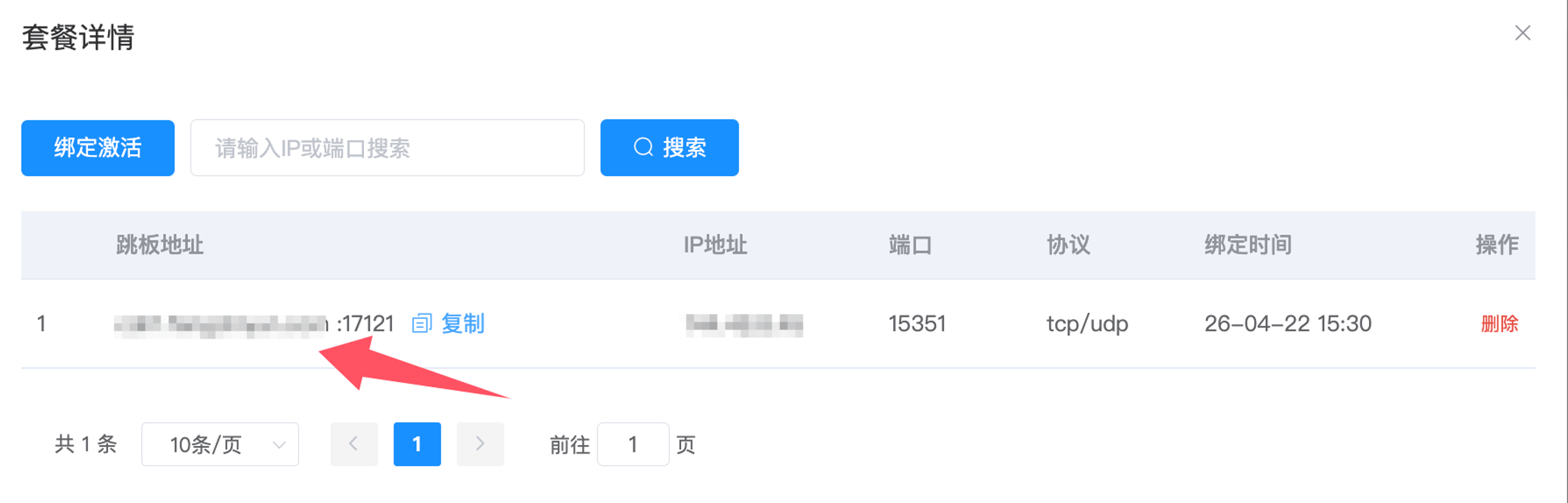
Task: Click the 跳板地址 column header
Action: (x=160, y=245)
